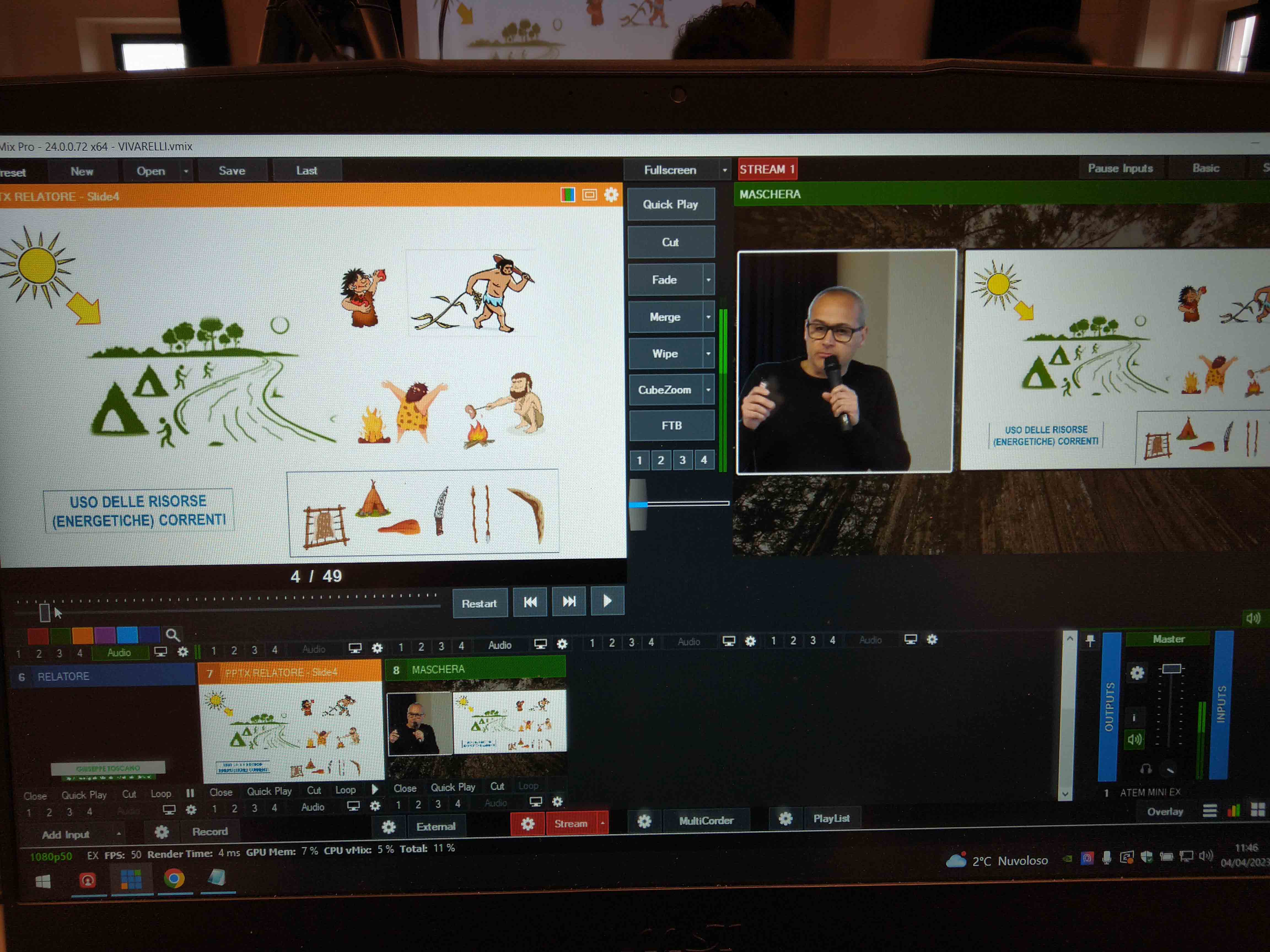Skip to previous slide button
Image resolution: width=1270 pixels, height=952 pixels.
point(530,602)
